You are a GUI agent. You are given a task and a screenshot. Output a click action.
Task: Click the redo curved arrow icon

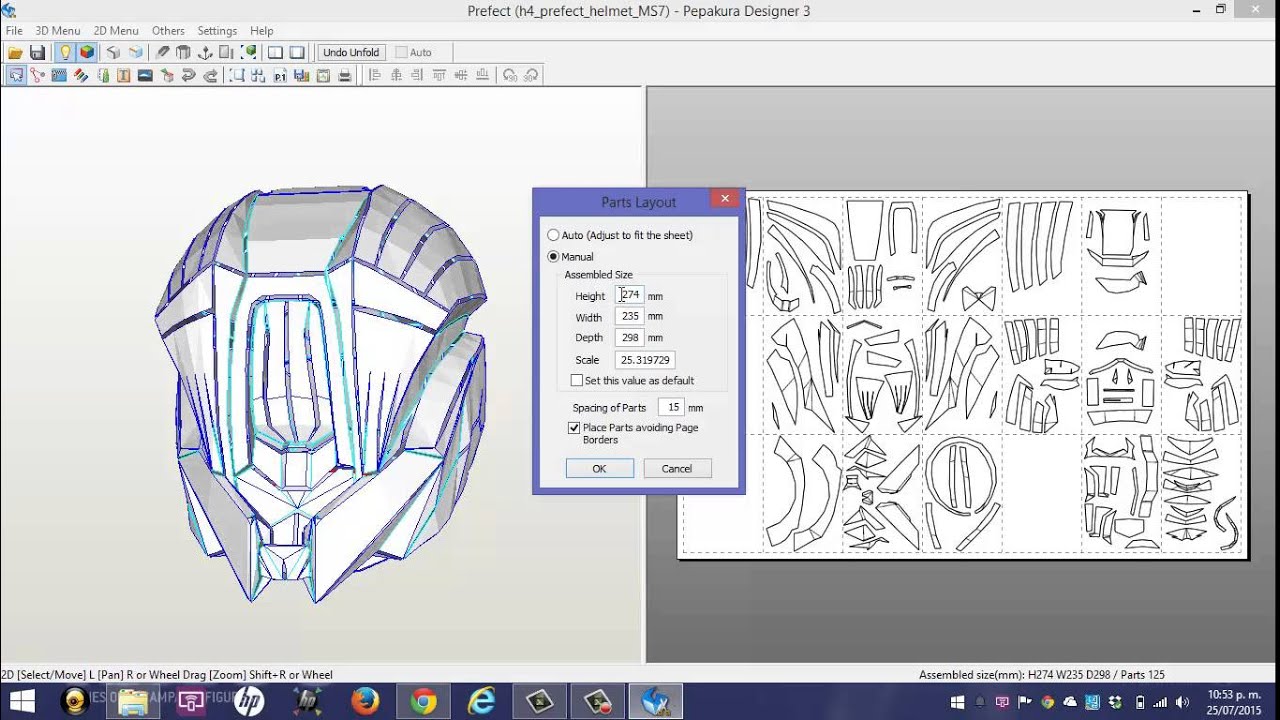[211, 75]
